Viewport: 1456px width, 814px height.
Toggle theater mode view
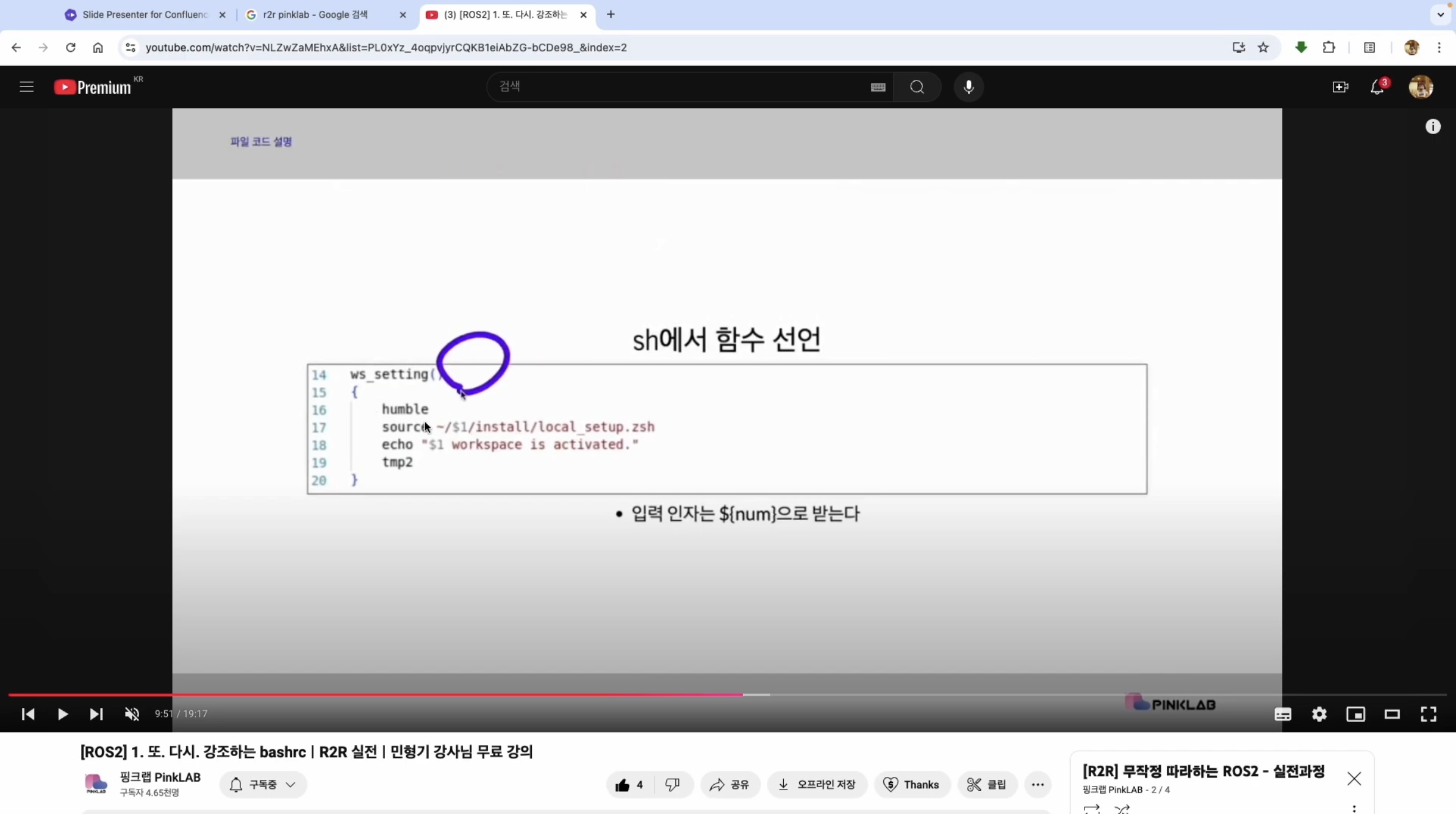1391,714
